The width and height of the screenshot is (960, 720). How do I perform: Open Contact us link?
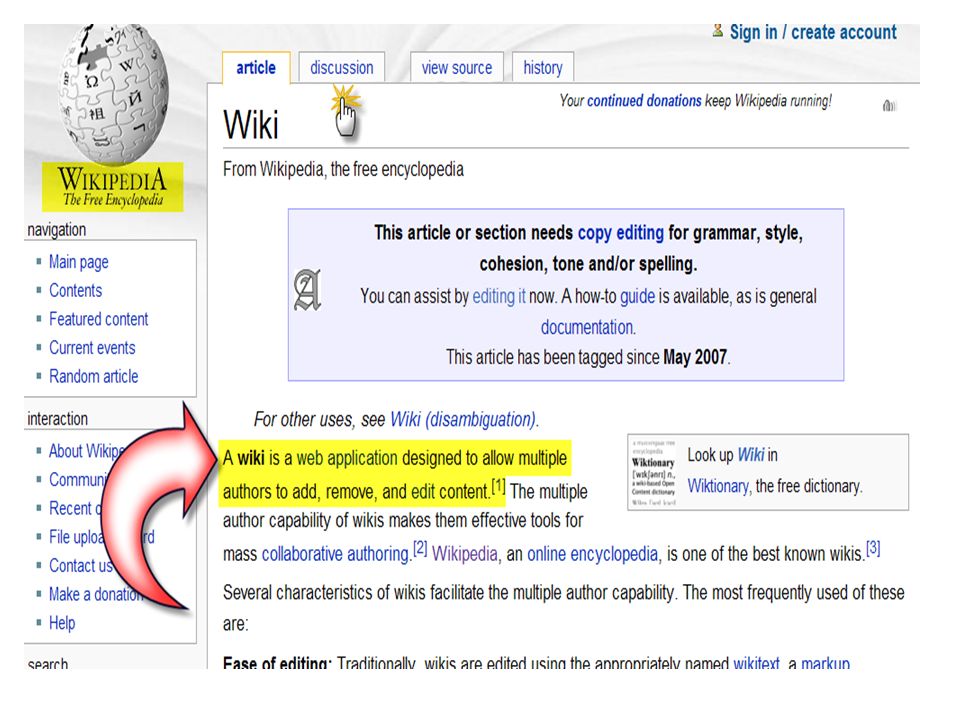click(x=81, y=565)
